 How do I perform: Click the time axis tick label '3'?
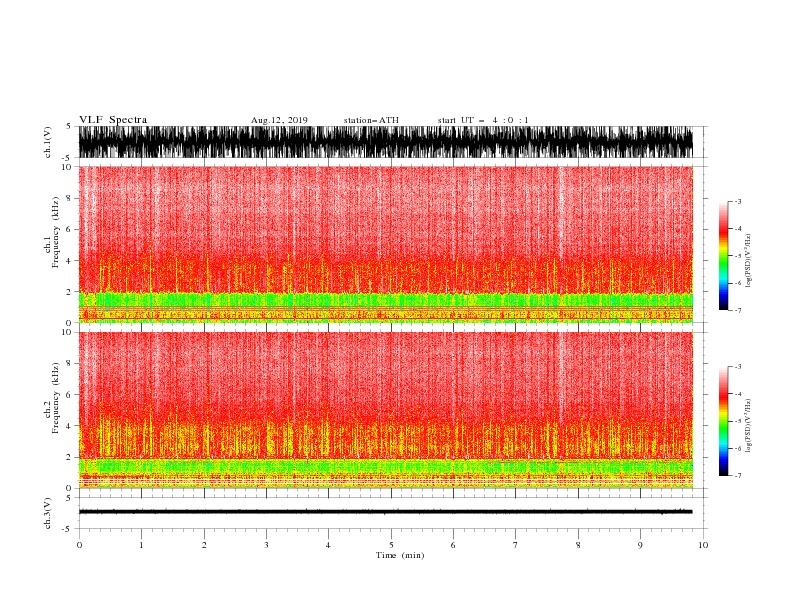click(x=266, y=545)
